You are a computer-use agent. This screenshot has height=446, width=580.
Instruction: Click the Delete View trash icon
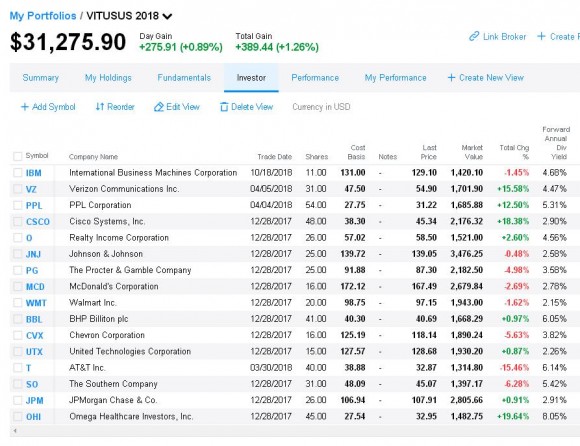click(224, 107)
